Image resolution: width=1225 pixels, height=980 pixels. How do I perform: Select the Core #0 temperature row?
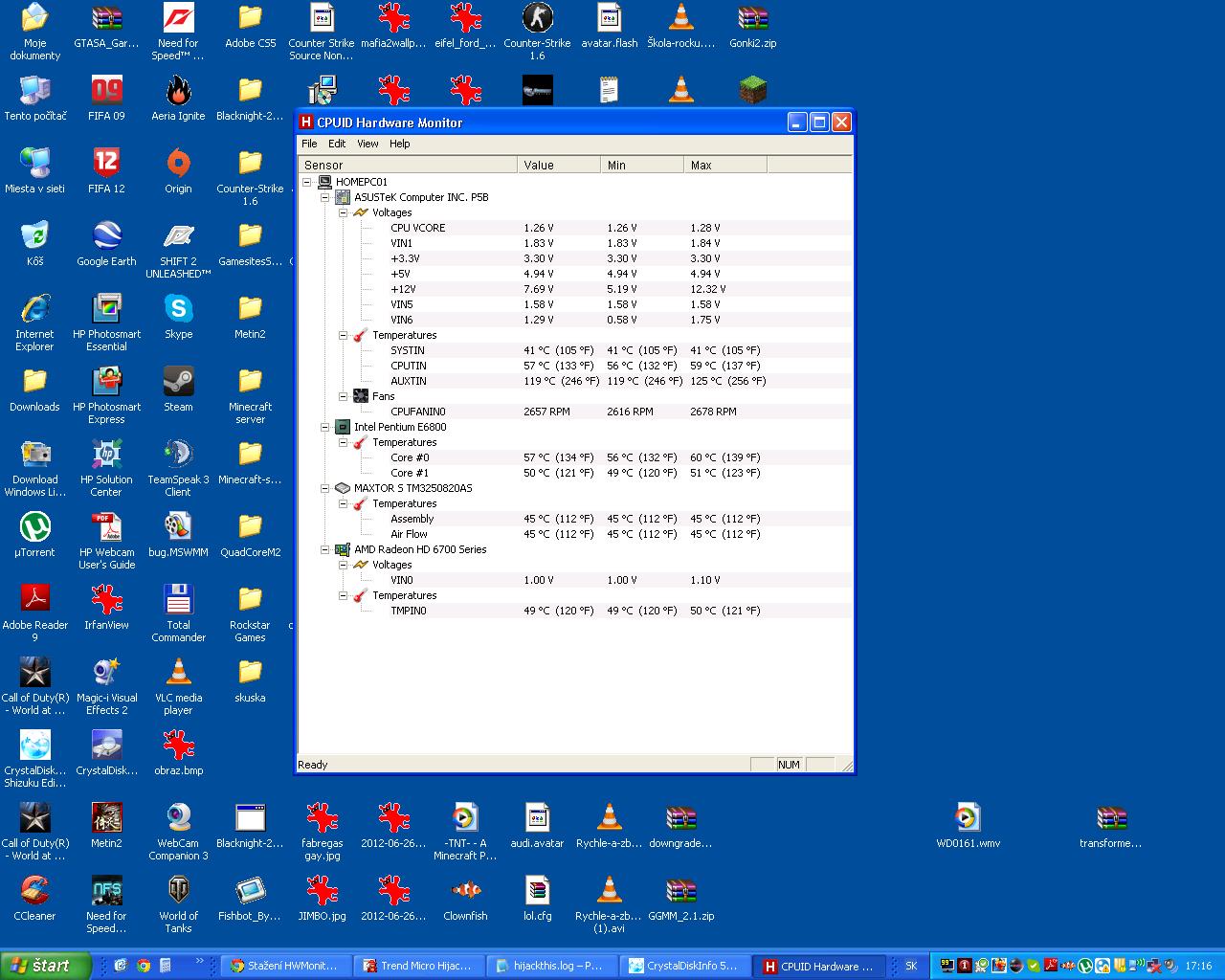pyautogui.click(x=574, y=457)
